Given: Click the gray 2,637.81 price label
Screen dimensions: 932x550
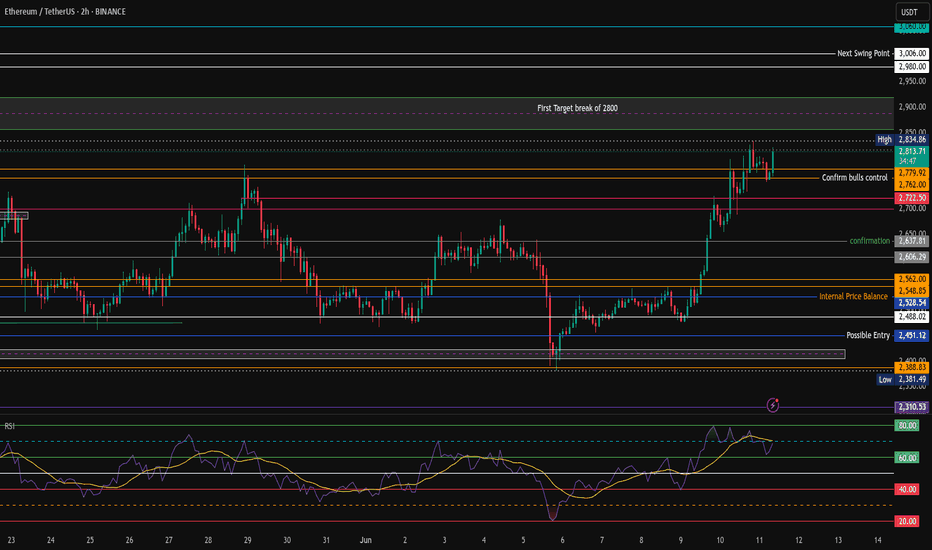Looking at the screenshot, I should (912, 241).
